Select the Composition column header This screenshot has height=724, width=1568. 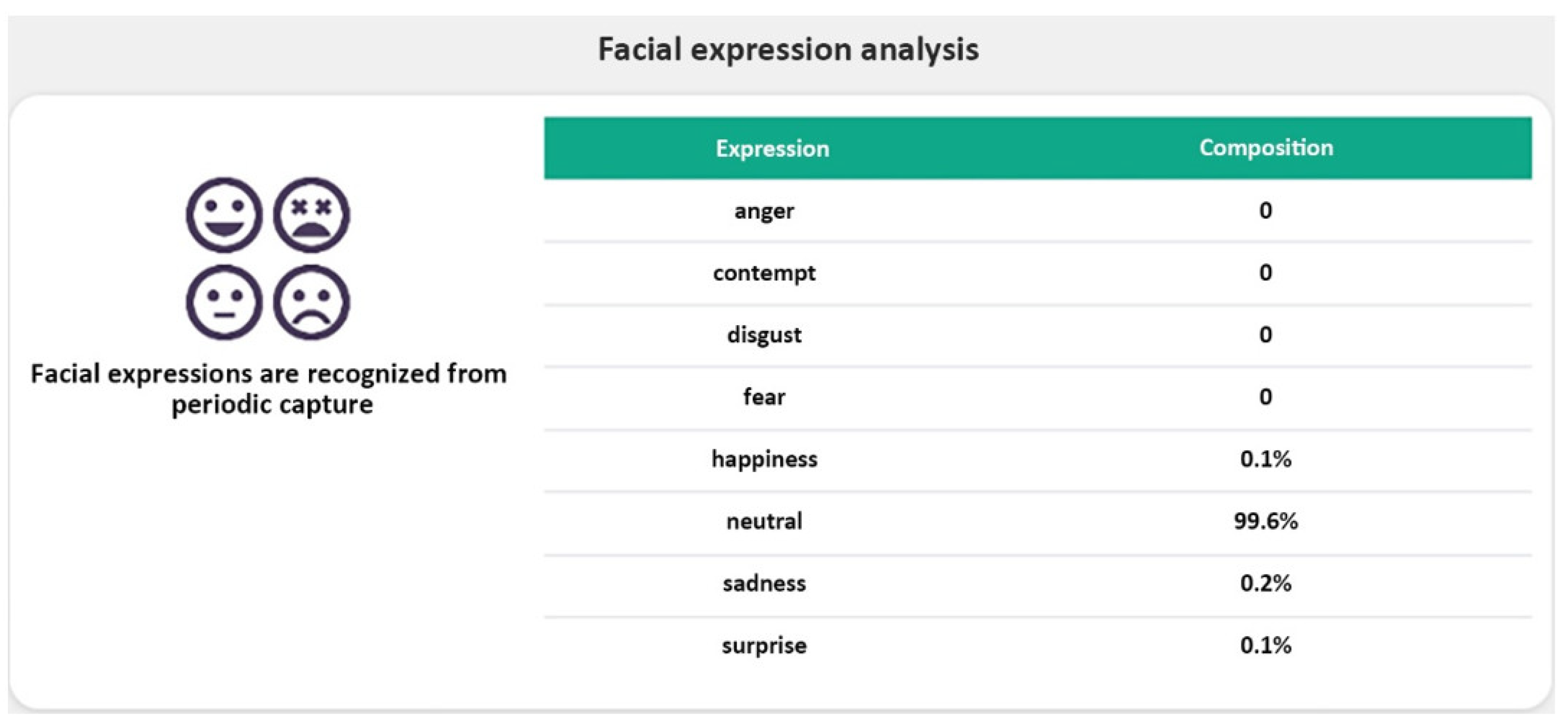pyautogui.click(x=1266, y=147)
